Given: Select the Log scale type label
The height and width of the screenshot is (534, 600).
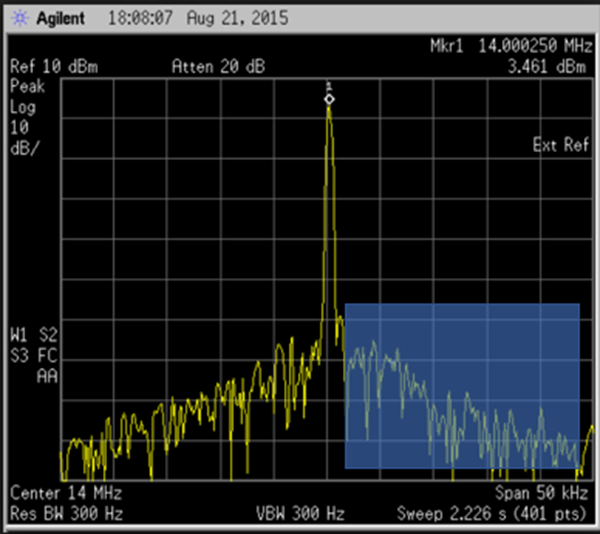Looking at the screenshot, I should [21, 107].
